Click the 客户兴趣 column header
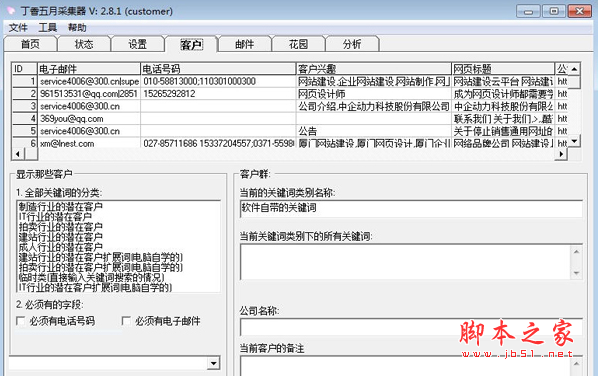Viewport: 599px width, 377px height. click(x=374, y=69)
